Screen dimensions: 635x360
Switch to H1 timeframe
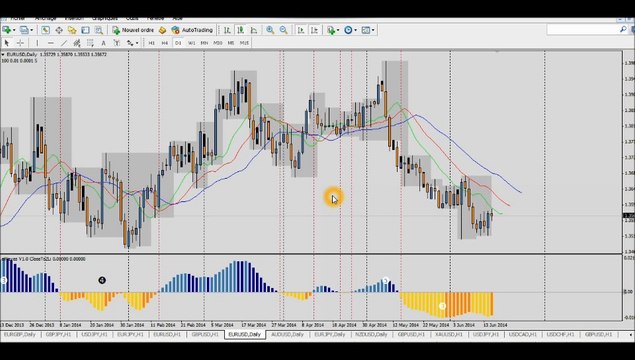(151, 43)
